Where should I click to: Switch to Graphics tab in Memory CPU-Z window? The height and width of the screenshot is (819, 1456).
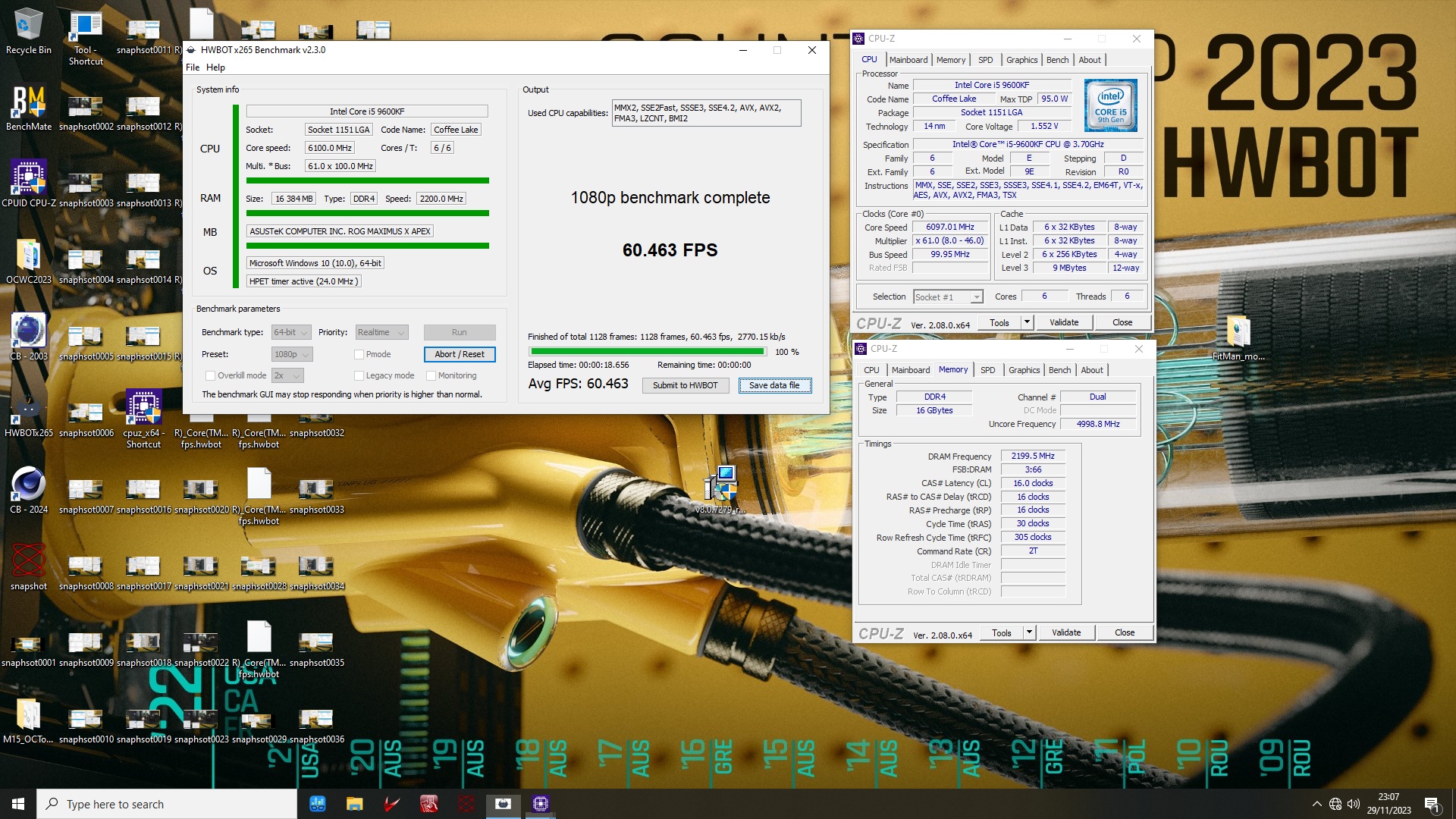(x=1024, y=370)
